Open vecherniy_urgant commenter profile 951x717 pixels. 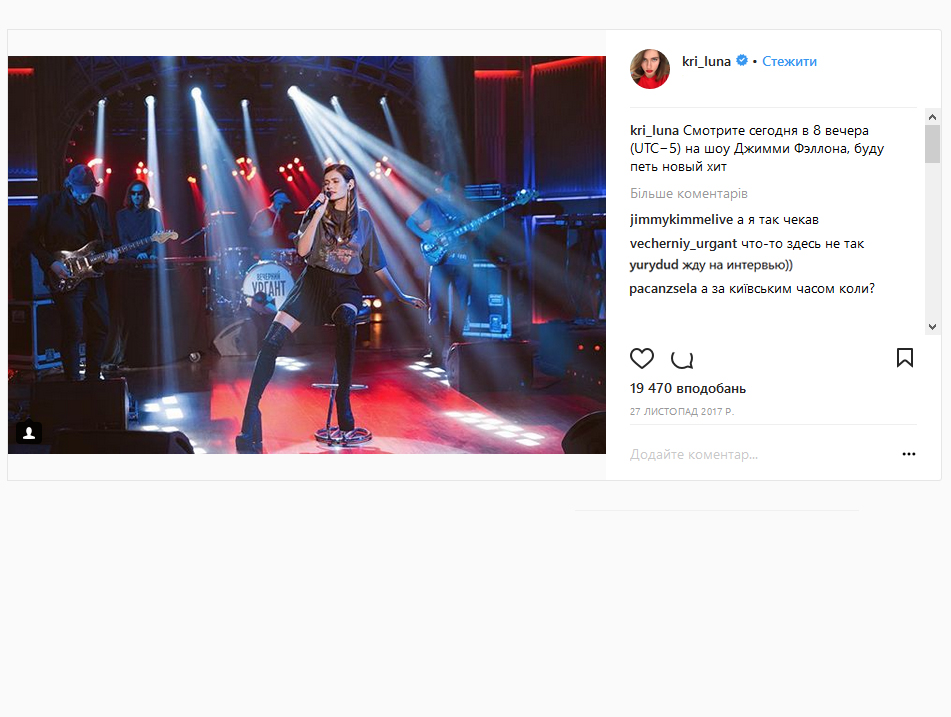coord(684,244)
